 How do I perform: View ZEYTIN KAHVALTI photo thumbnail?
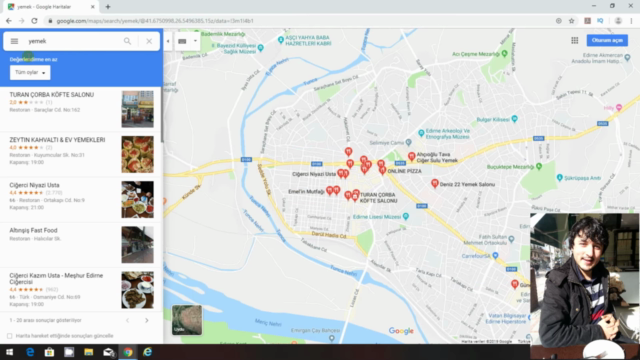138,155
